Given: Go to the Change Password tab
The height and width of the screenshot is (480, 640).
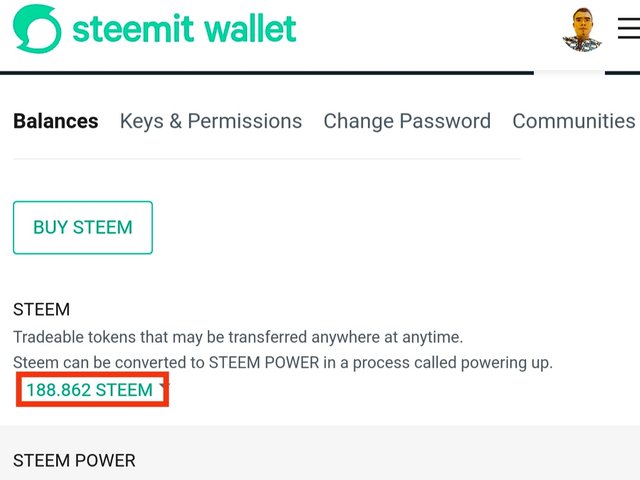Looking at the screenshot, I should (407, 121).
